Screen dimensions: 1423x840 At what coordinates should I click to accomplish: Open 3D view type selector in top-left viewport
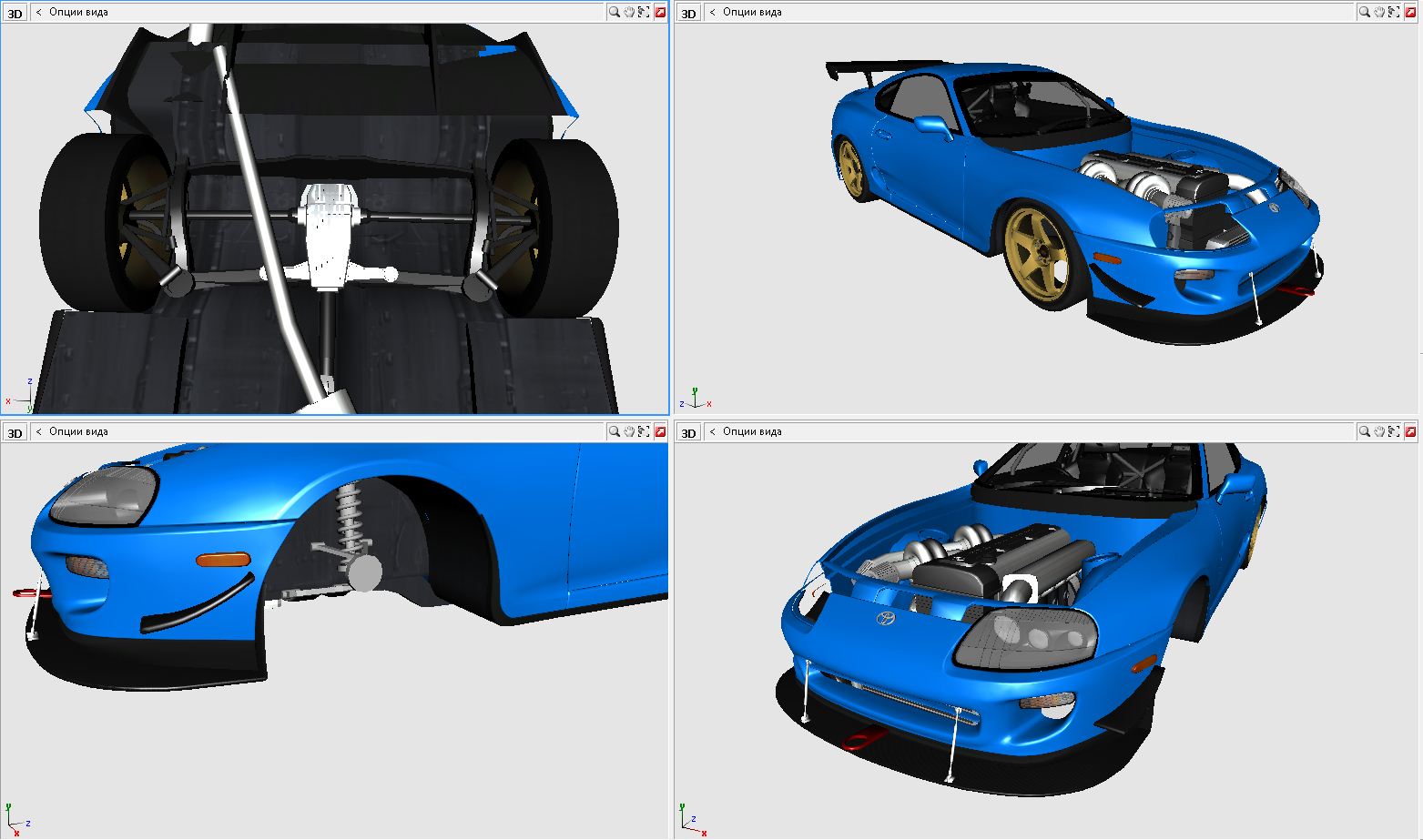[x=15, y=14]
